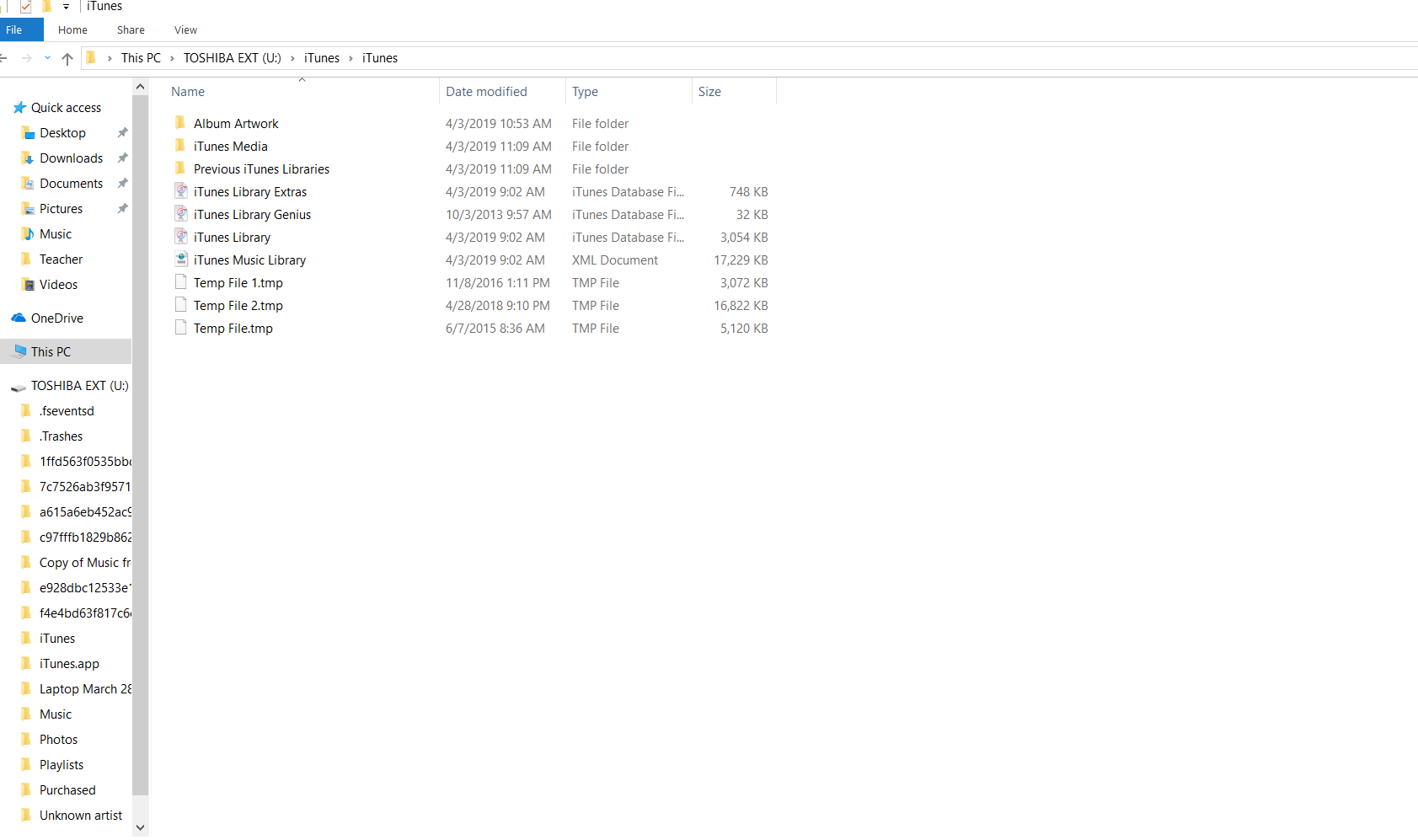Switch to the Share ribbon tab
The width and height of the screenshot is (1418, 840).
(131, 30)
